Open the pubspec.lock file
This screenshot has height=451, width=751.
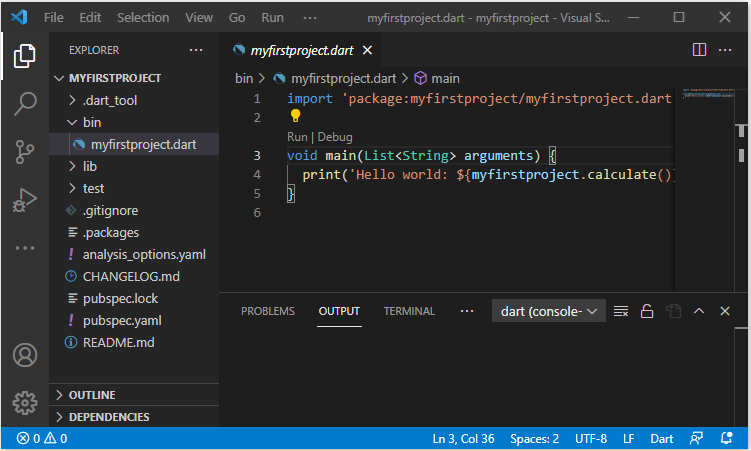pyautogui.click(x=120, y=299)
